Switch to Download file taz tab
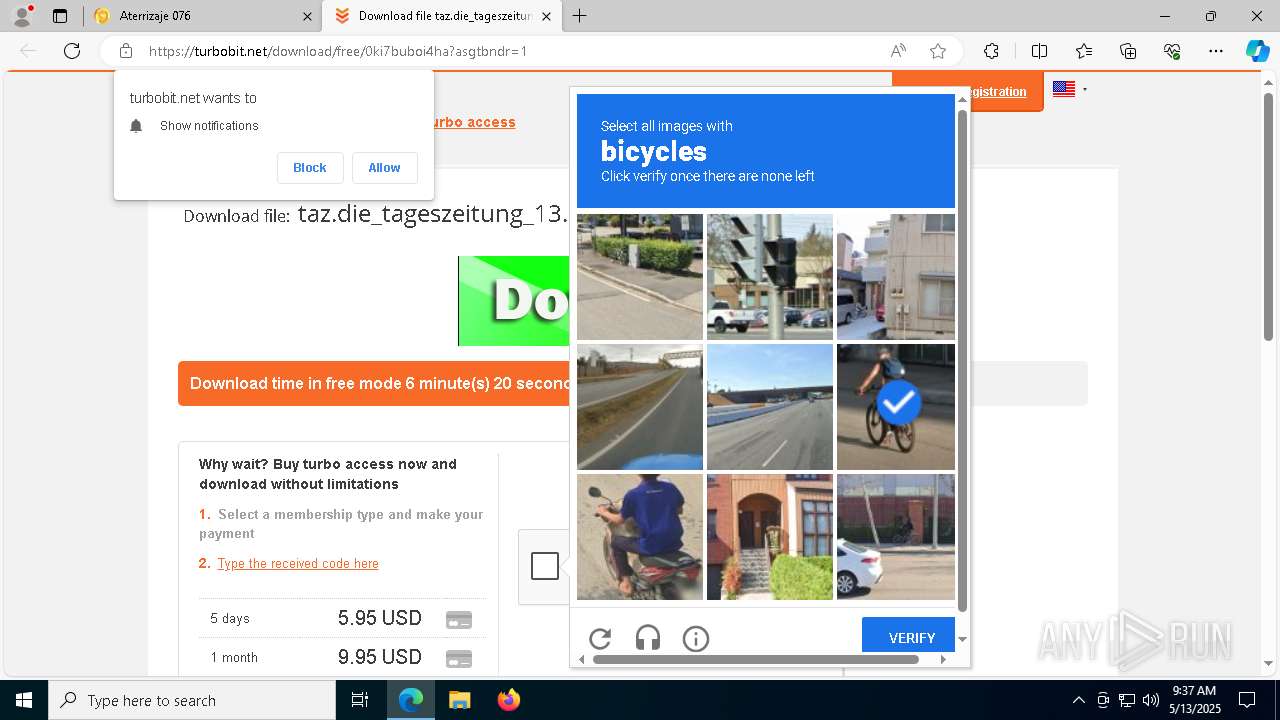The image size is (1280, 720). pyautogui.click(x=441, y=16)
